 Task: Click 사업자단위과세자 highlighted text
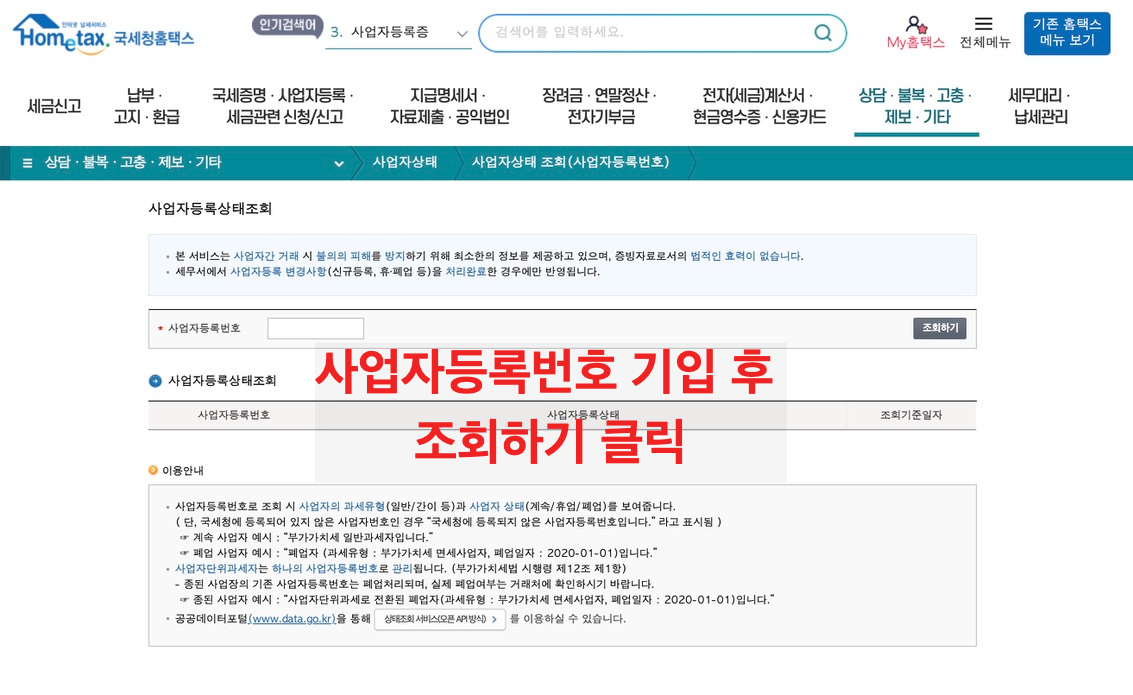(x=217, y=569)
